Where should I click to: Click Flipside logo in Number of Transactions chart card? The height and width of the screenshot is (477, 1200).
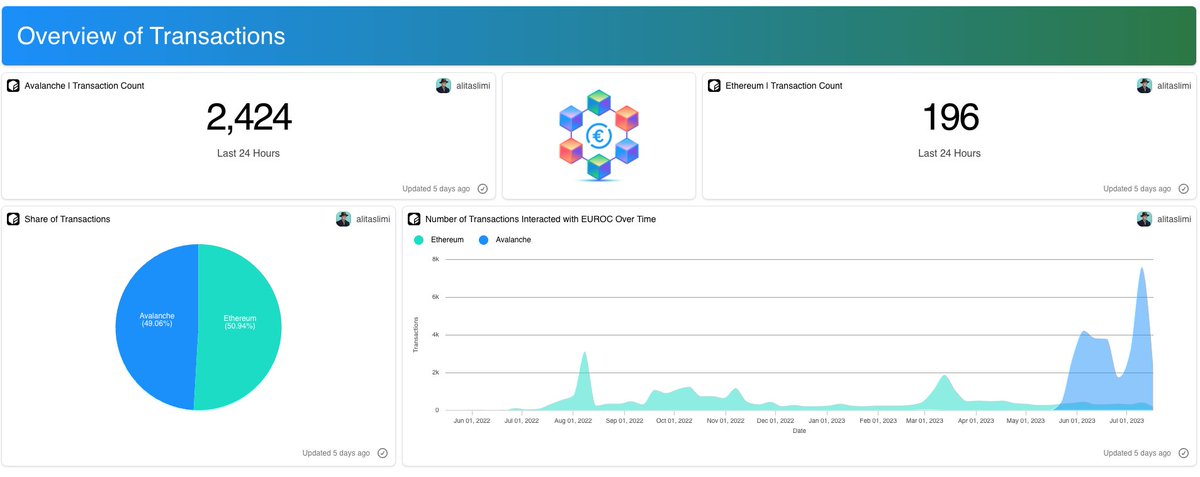[x=414, y=219]
